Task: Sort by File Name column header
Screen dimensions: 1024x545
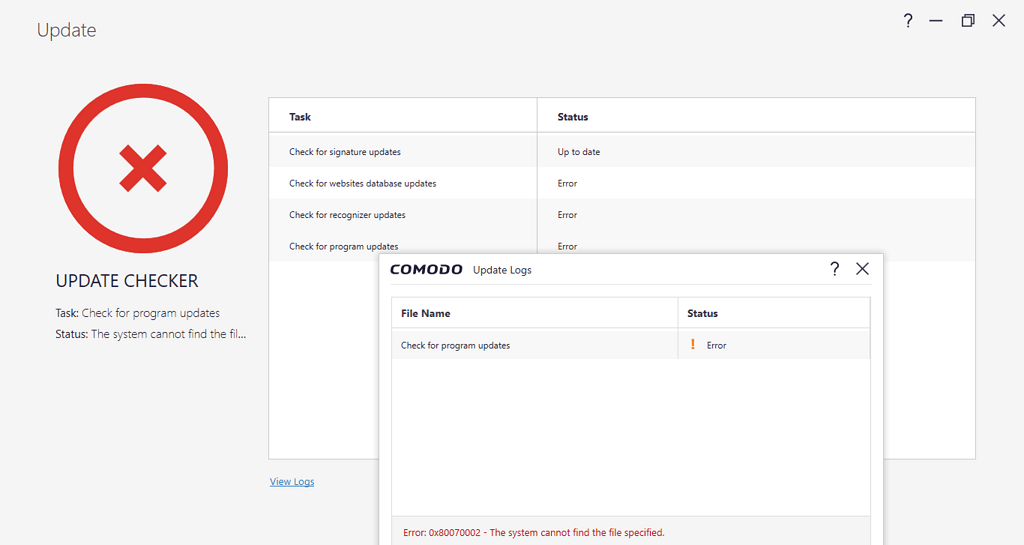Action: tap(426, 313)
